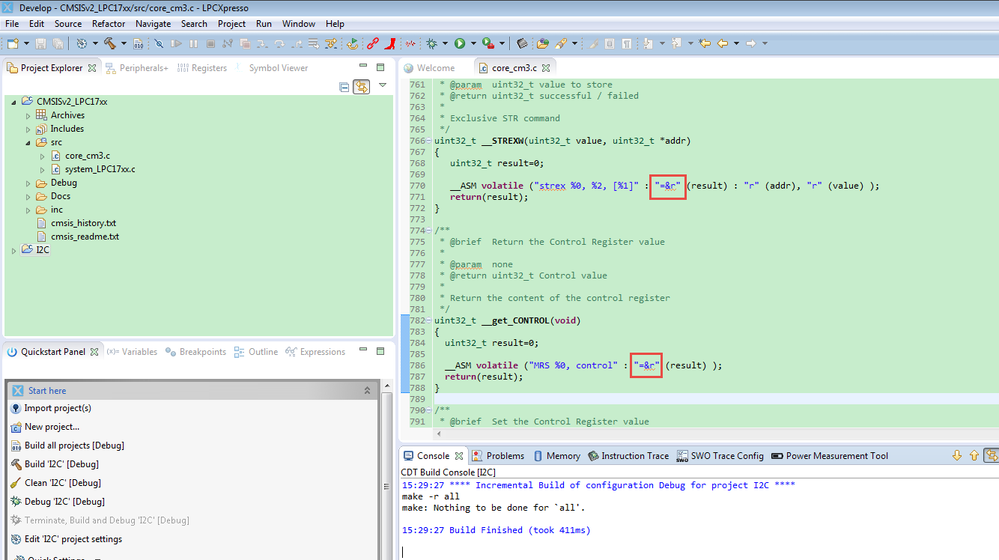
Task: Collapse function fold marker at line 782
Action: tap(429, 320)
